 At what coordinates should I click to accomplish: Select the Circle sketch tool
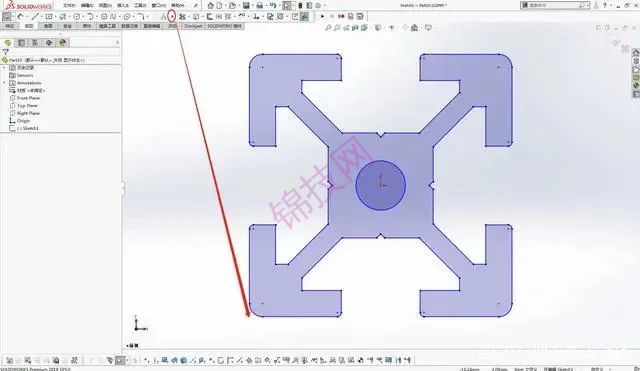[x=76, y=16]
